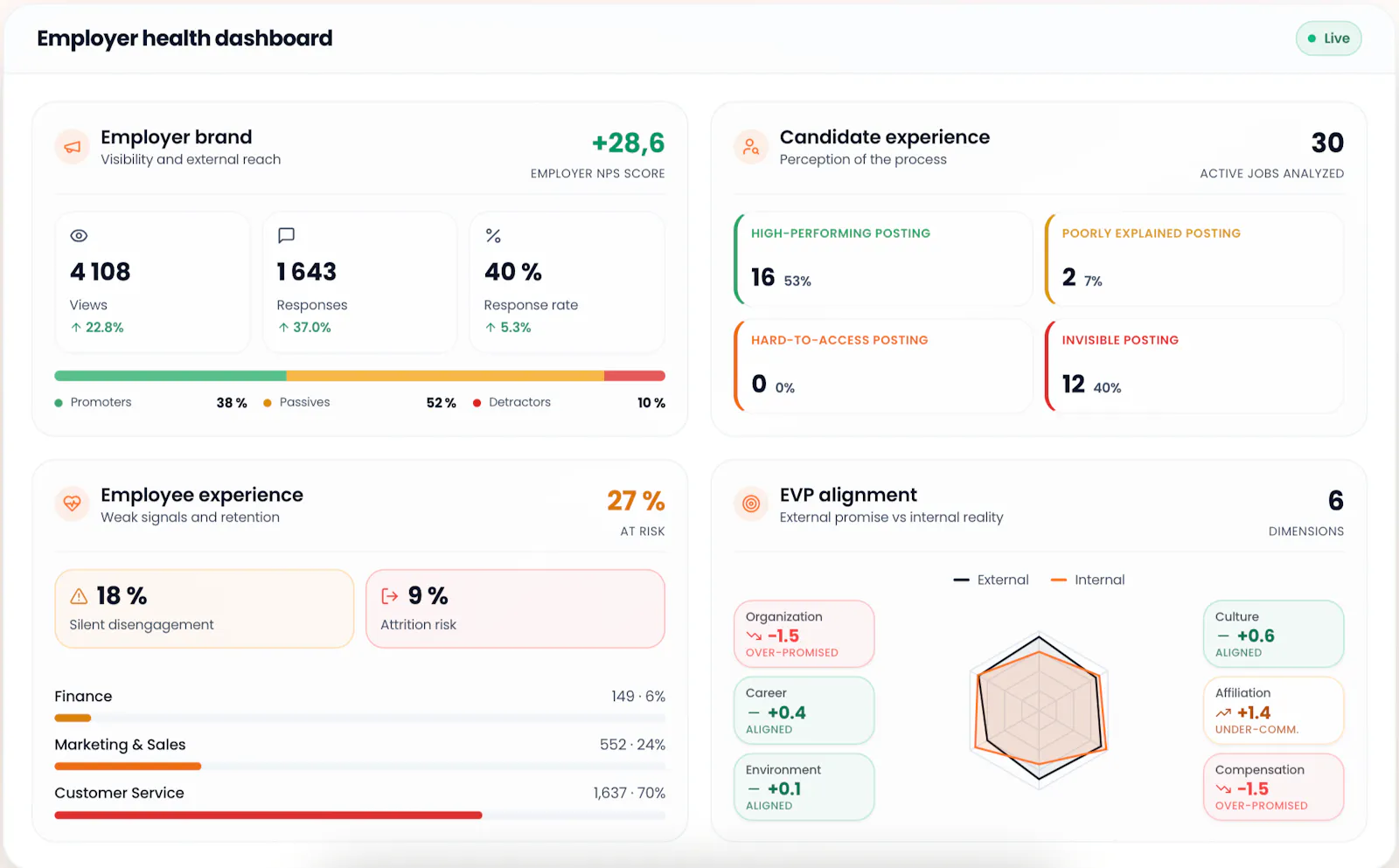Image resolution: width=1399 pixels, height=868 pixels.
Task: Click the up arrow beside 37.0% in Responses card
Action: tap(283, 328)
